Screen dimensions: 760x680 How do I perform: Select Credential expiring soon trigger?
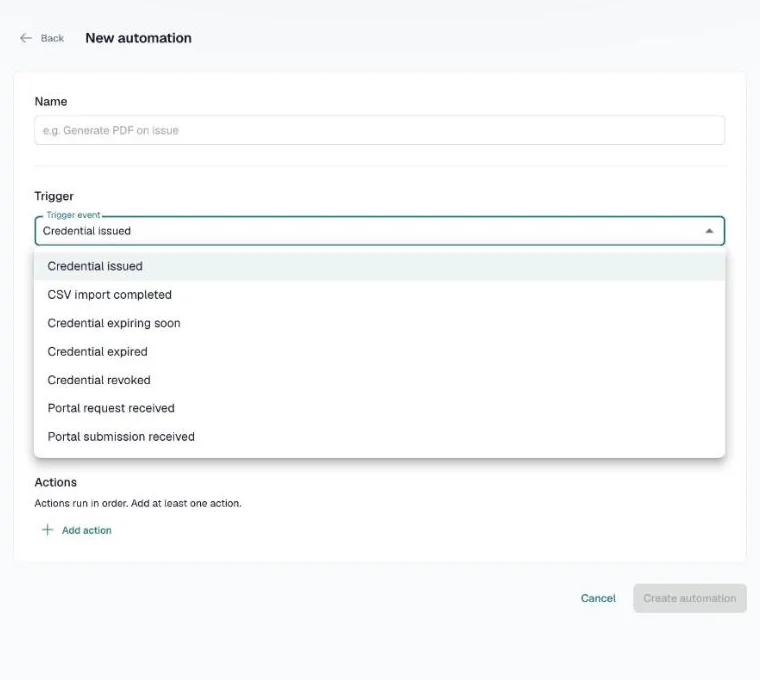[x=380, y=323]
